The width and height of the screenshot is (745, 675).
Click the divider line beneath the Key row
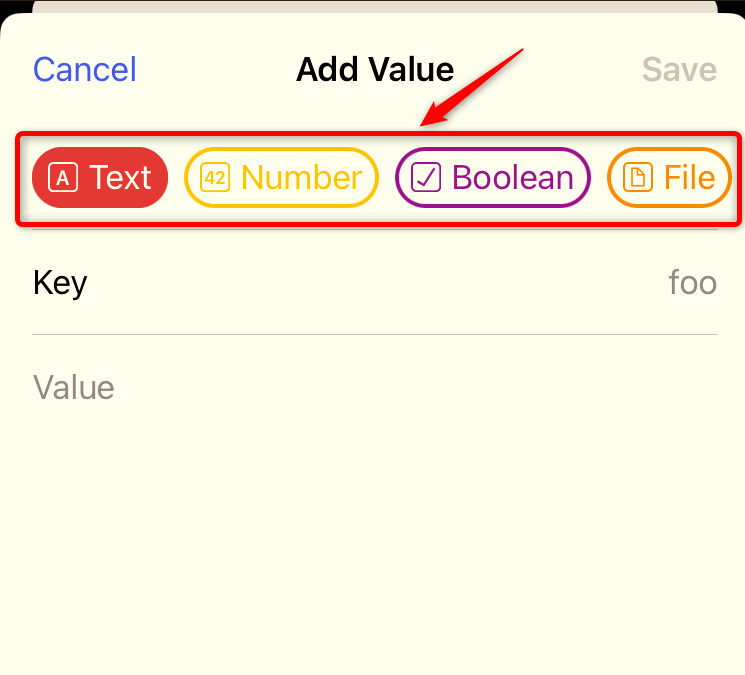[x=375, y=334]
